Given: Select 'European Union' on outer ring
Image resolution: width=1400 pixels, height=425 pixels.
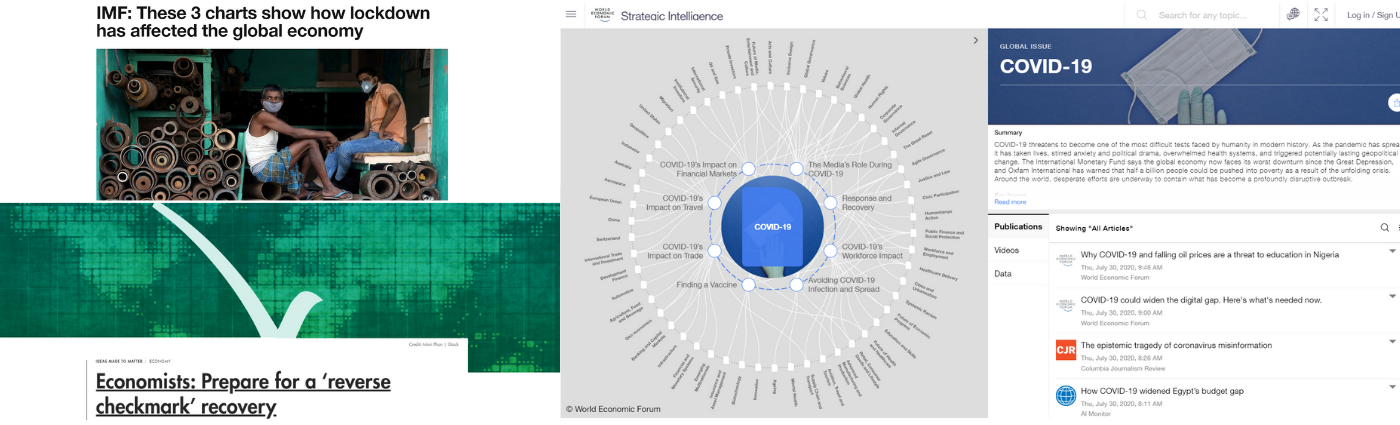Looking at the screenshot, I should coord(605,199).
